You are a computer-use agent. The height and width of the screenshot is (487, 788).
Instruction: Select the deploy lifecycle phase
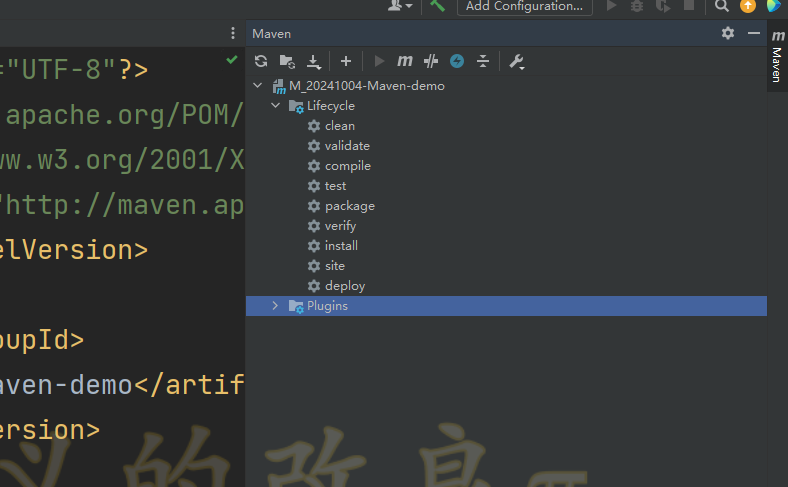pos(345,286)
